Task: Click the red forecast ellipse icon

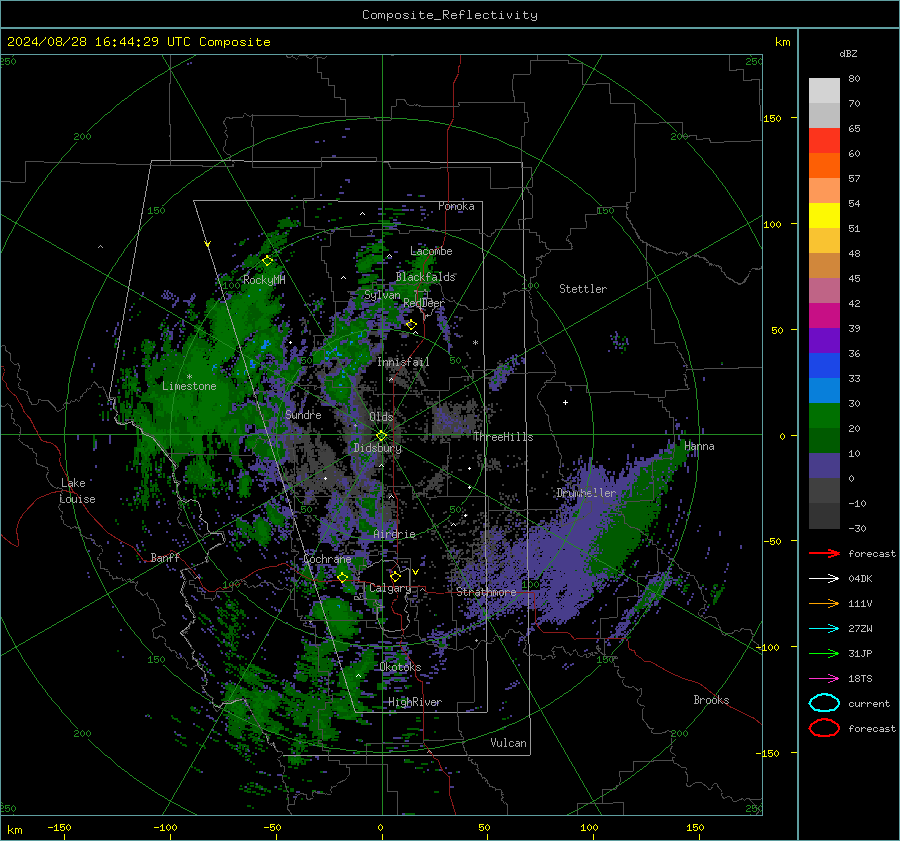Action: 824,728
